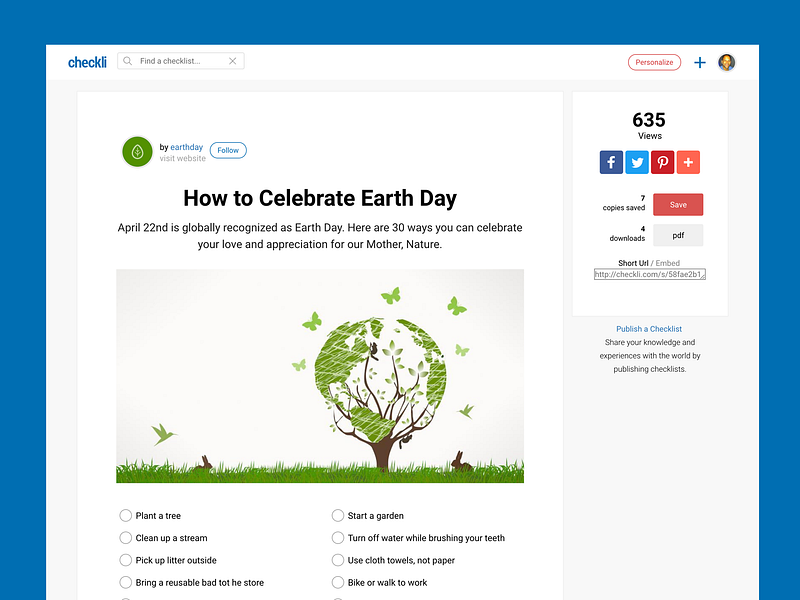Check off 'Start a garden'
800x600 pixels.
[x=338, y=516]
